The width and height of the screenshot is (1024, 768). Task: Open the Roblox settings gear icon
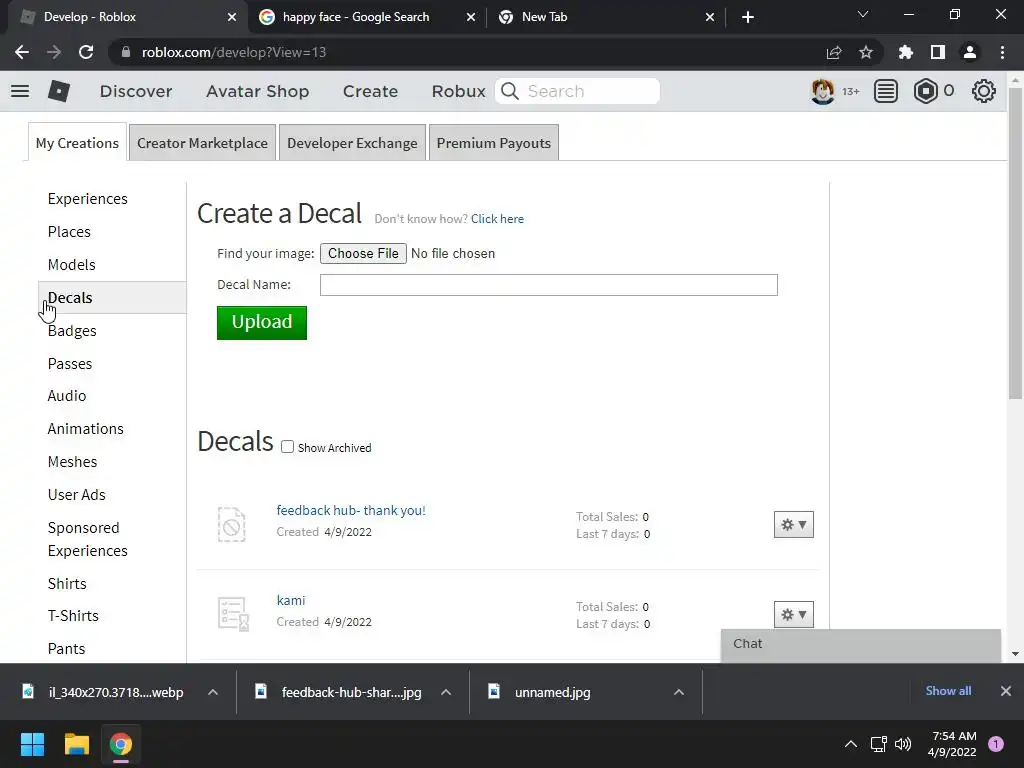(984, 91)
